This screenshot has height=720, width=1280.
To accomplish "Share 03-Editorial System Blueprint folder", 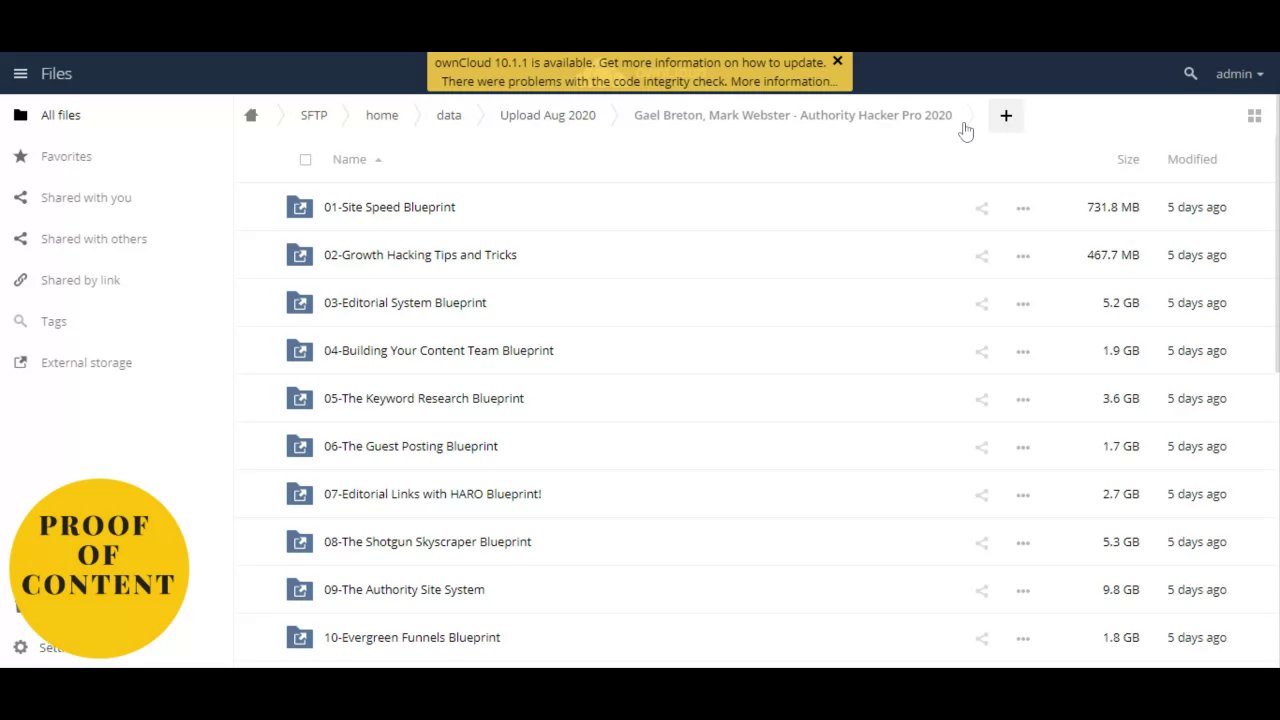I will tap(982, 304).
